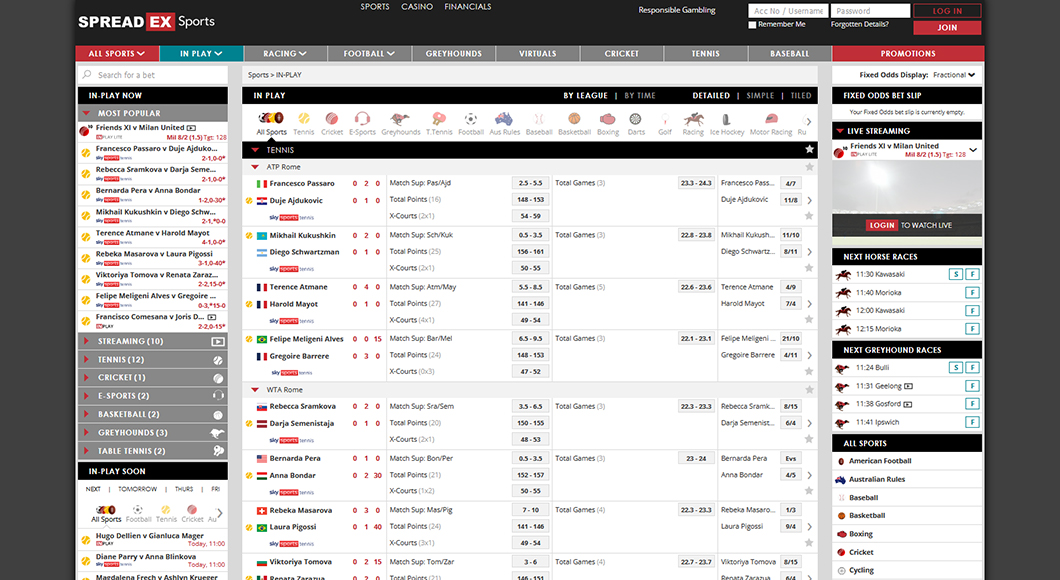Select the Greyhounds sport icon filter
Viewport: 1060px width, 580px height.
[x=400, y=123]
